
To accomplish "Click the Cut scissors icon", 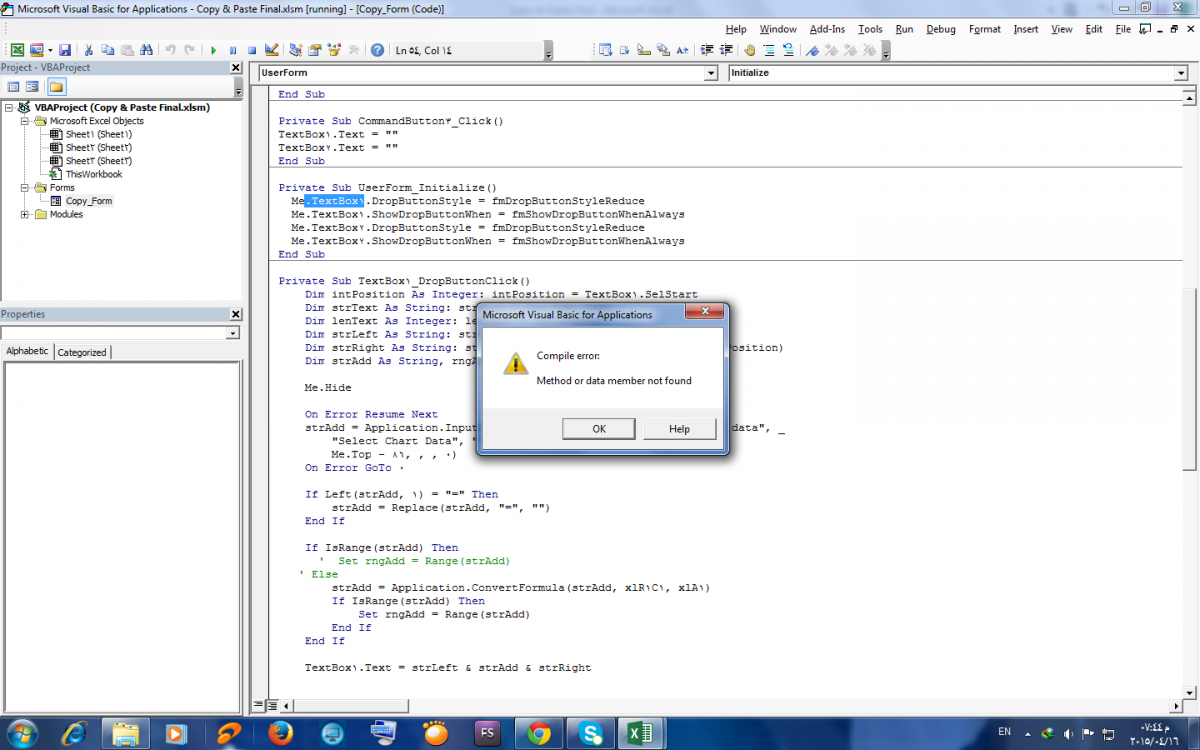I will (89, 49).
